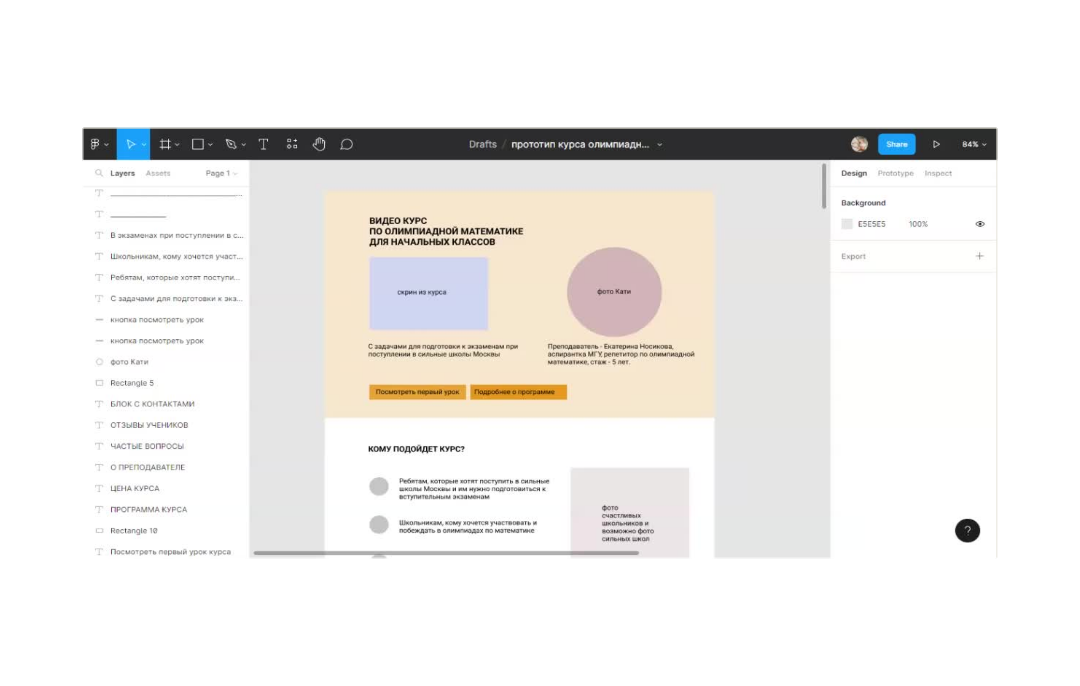The image size is (1080, 686).
Task: Switch to the Assets tab
Action: (158, 173)
